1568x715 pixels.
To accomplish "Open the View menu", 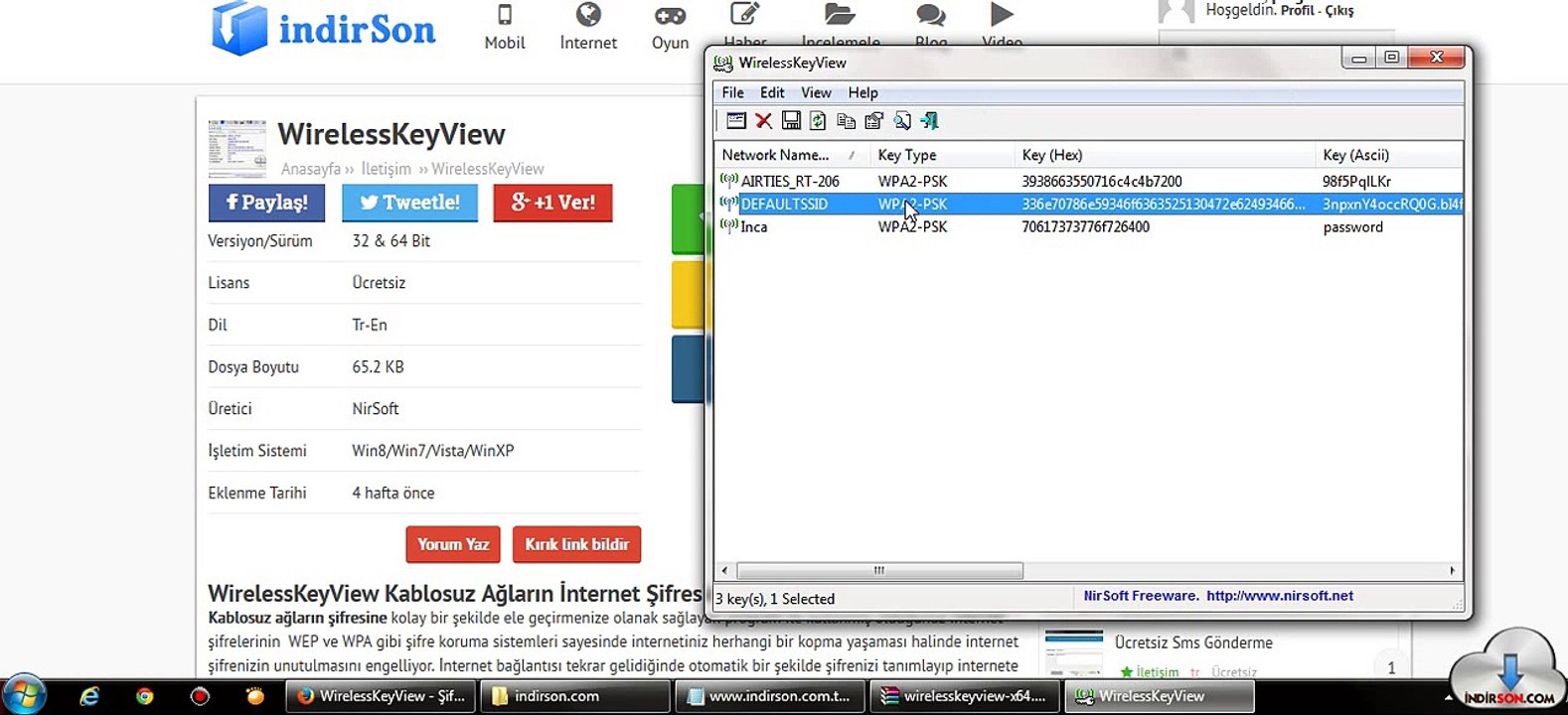I will click(x=816, y=92).
